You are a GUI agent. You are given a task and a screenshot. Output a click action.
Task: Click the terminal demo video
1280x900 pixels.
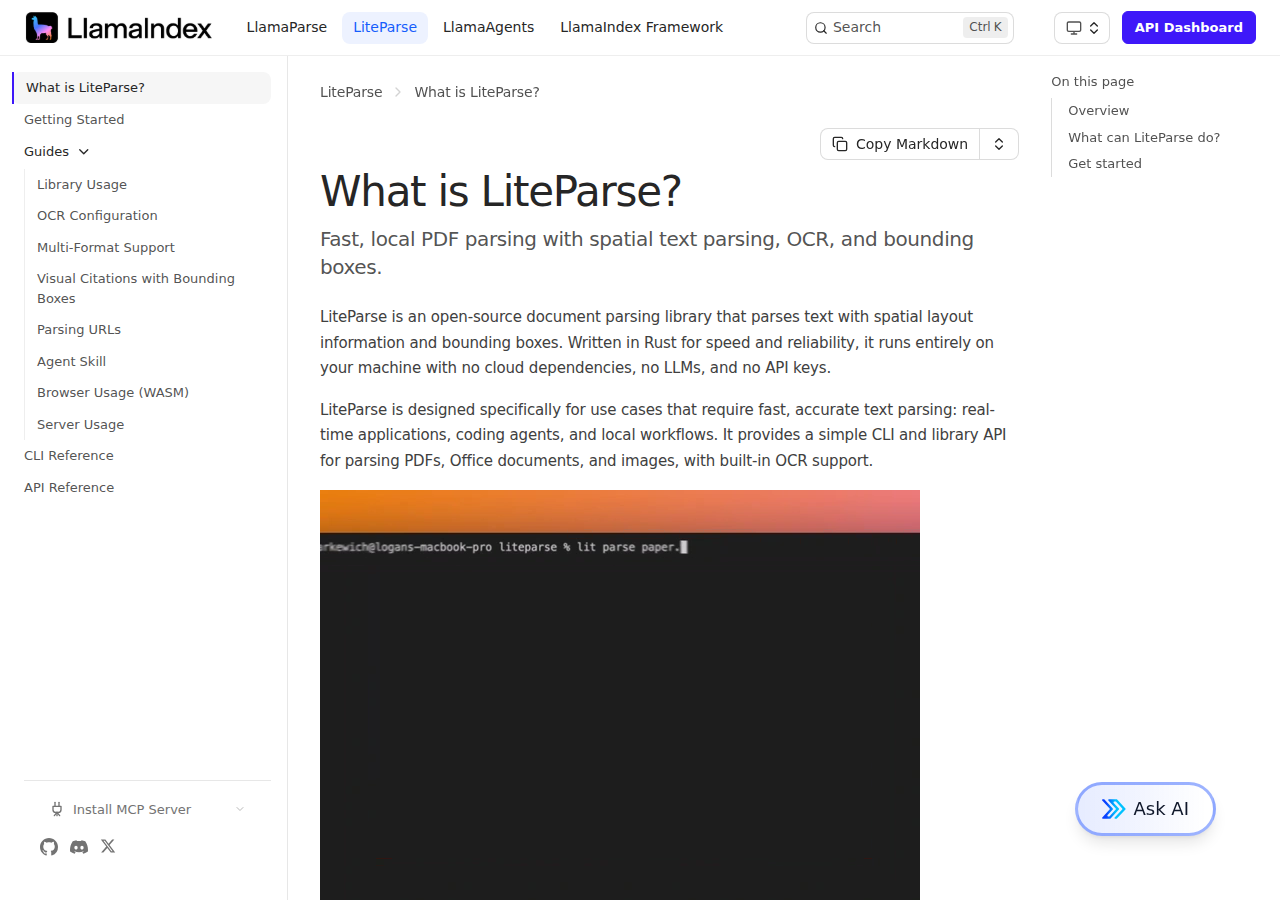(x=620, y=695)
